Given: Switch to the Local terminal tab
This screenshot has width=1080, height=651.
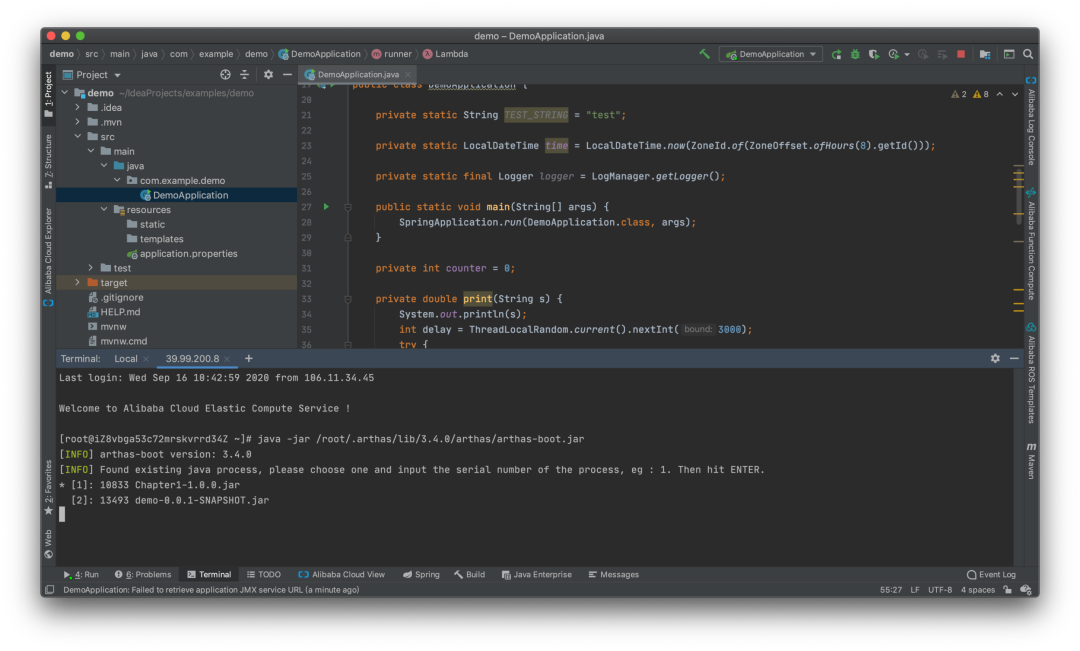Looking at the screenshot, I should tap(126, 358).
